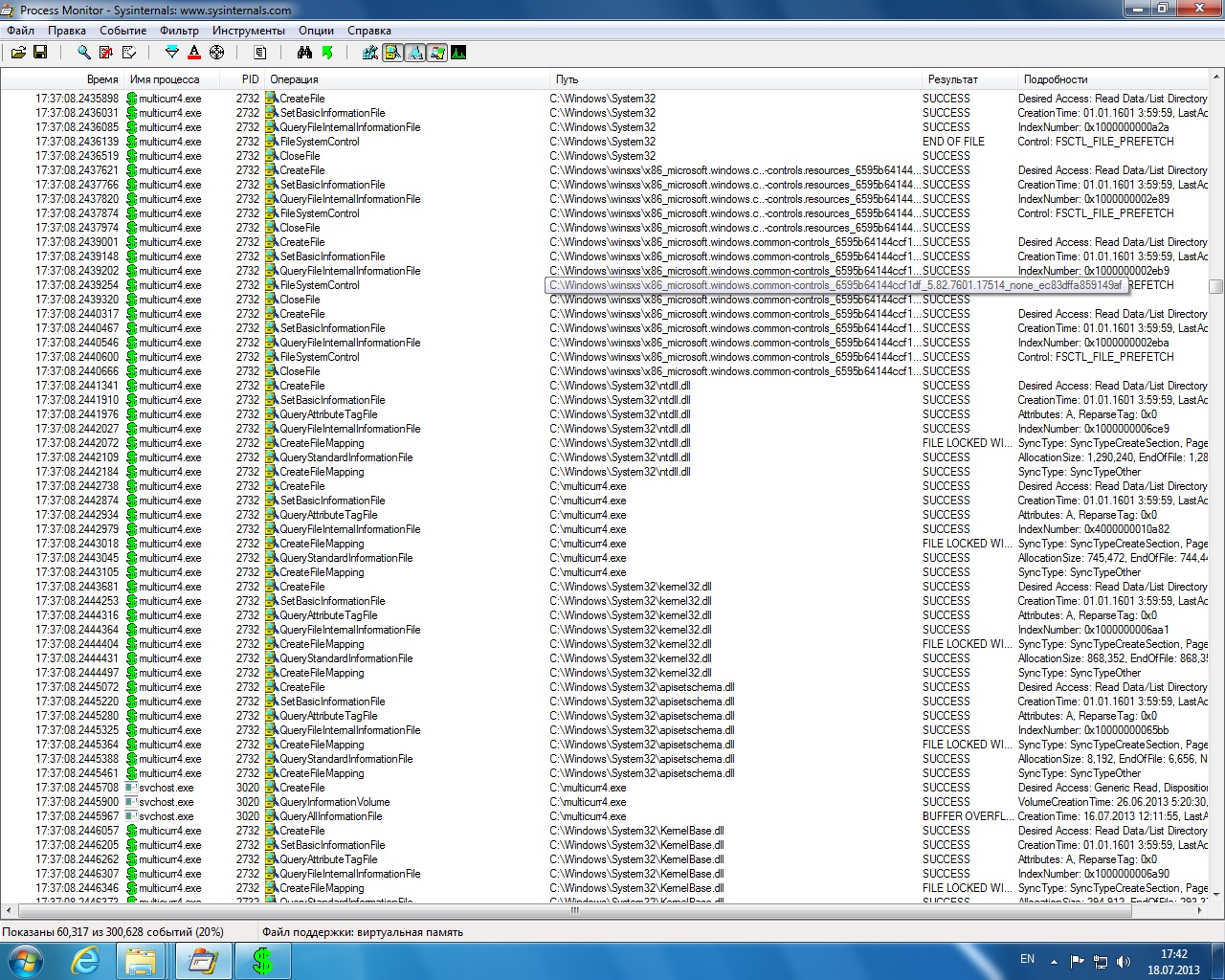The image size is (1225, 980).
Task: Click the Результат column header
Action: tap(969, 79)
